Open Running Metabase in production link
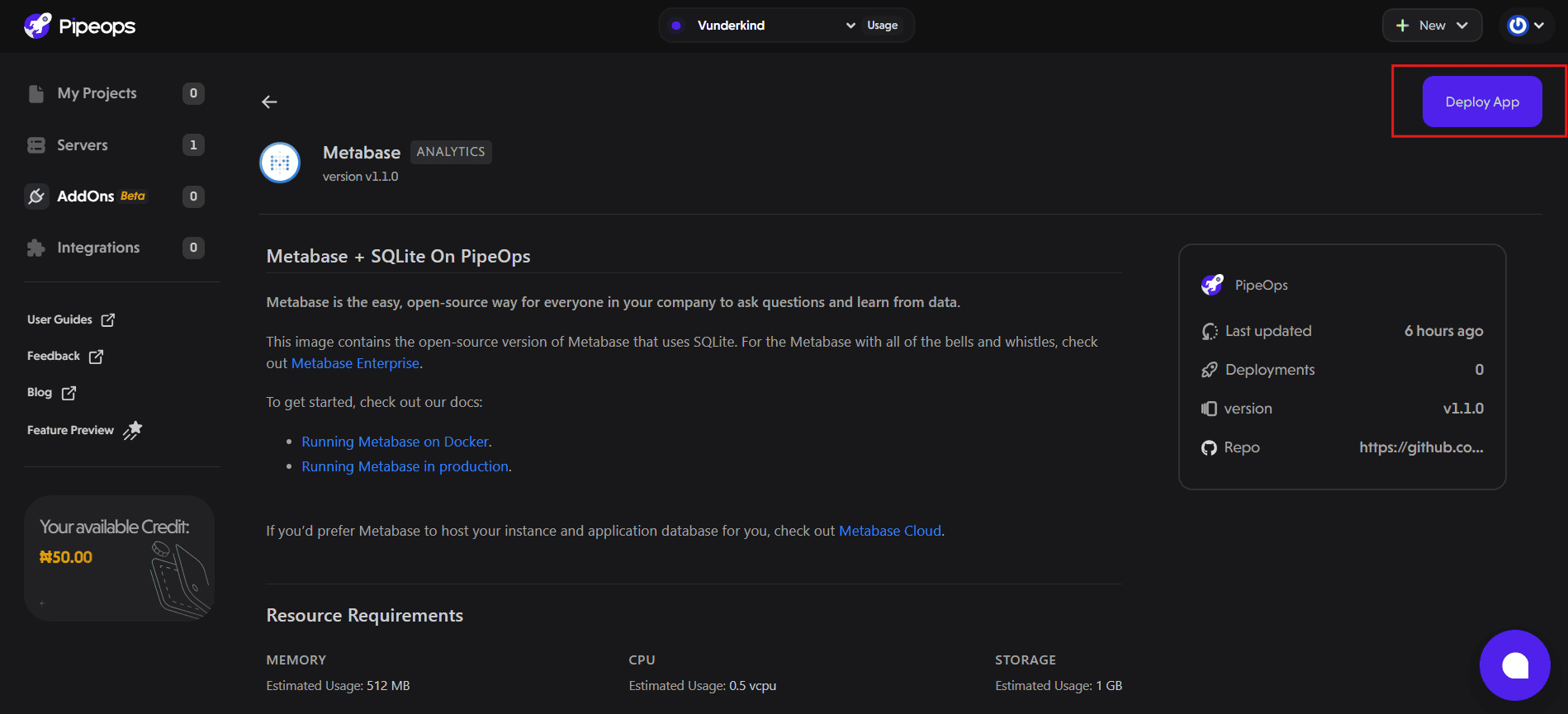This screenshot has width=1568, height=714. click(405, 466)
